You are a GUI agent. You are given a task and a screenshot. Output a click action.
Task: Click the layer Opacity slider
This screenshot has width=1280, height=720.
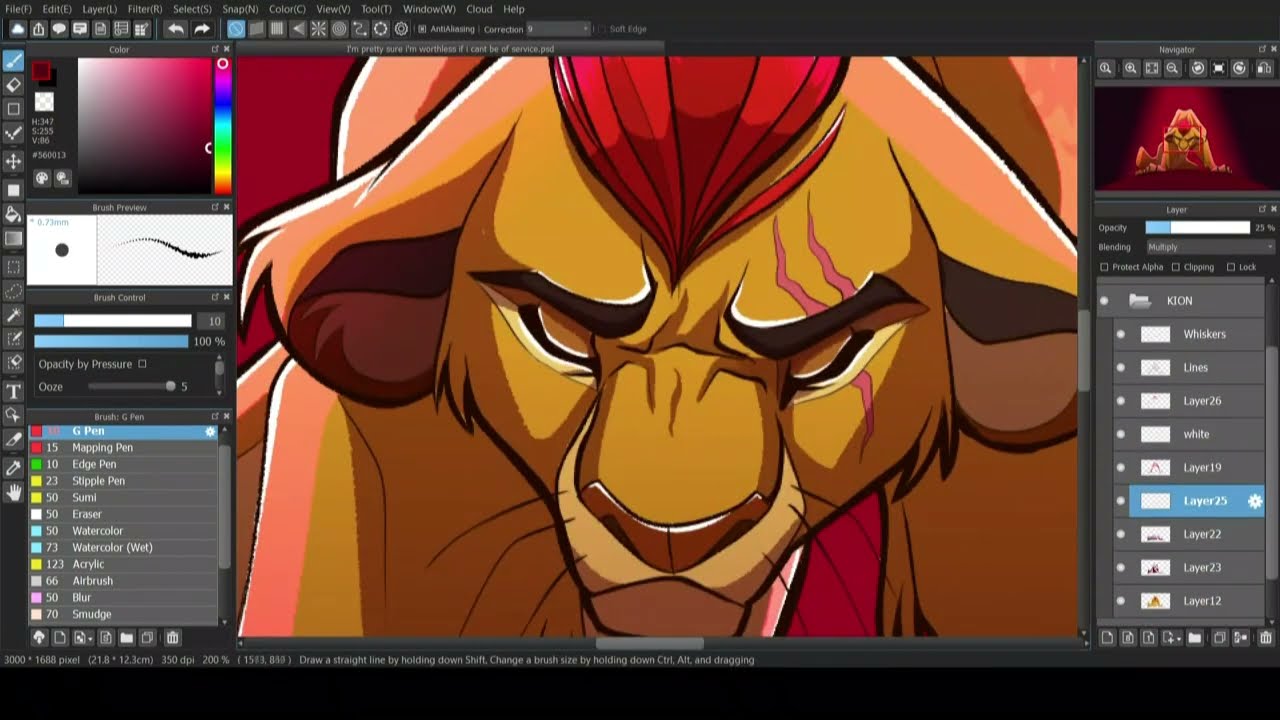[x=1197, y=228]
